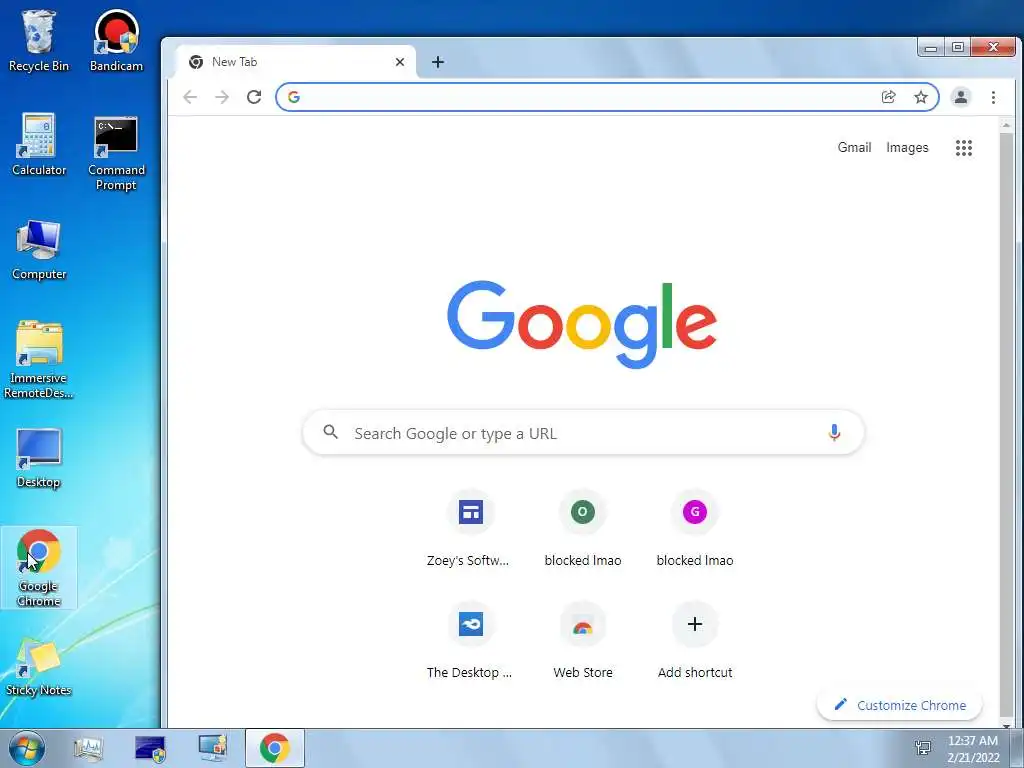The image size is (1024, 768).
Task: Click the browser back arrow
Action: [x=190, y=97]
